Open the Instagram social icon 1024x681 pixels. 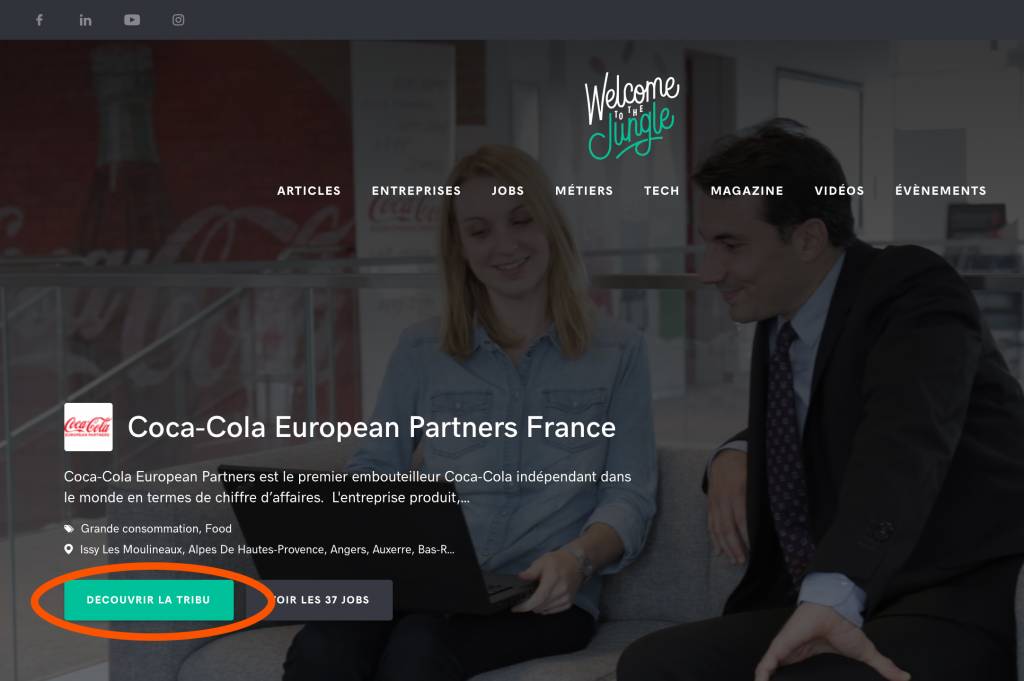tap(178, 20)
